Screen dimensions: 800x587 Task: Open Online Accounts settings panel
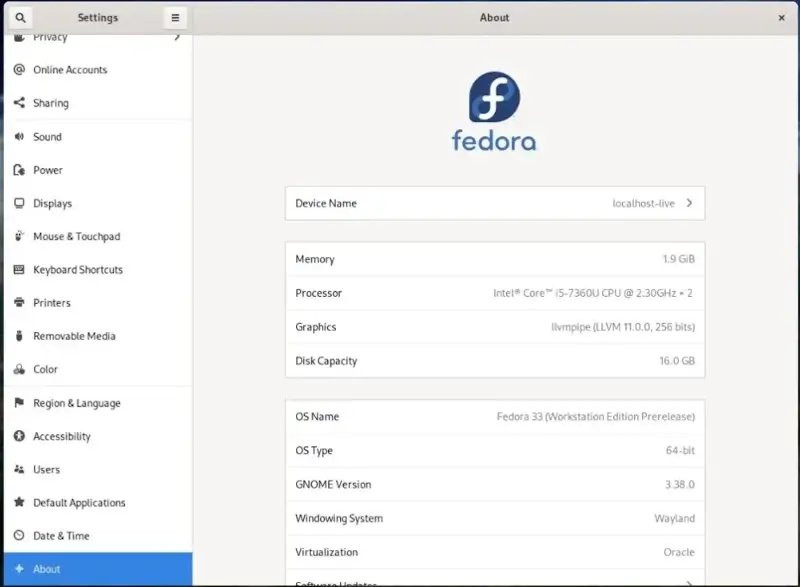point(98,69)
